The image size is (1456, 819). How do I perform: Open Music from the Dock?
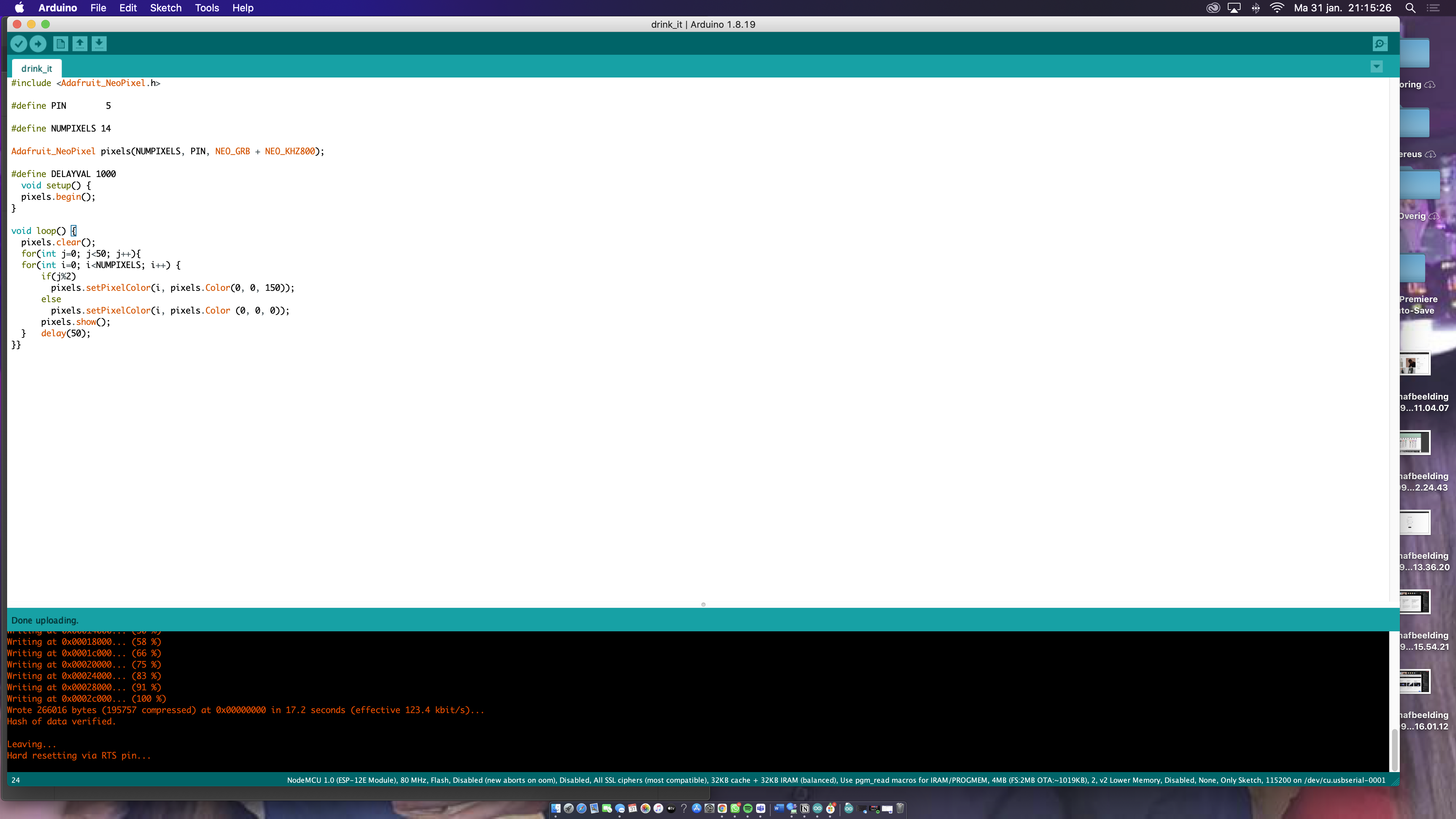tap(658, 808)
